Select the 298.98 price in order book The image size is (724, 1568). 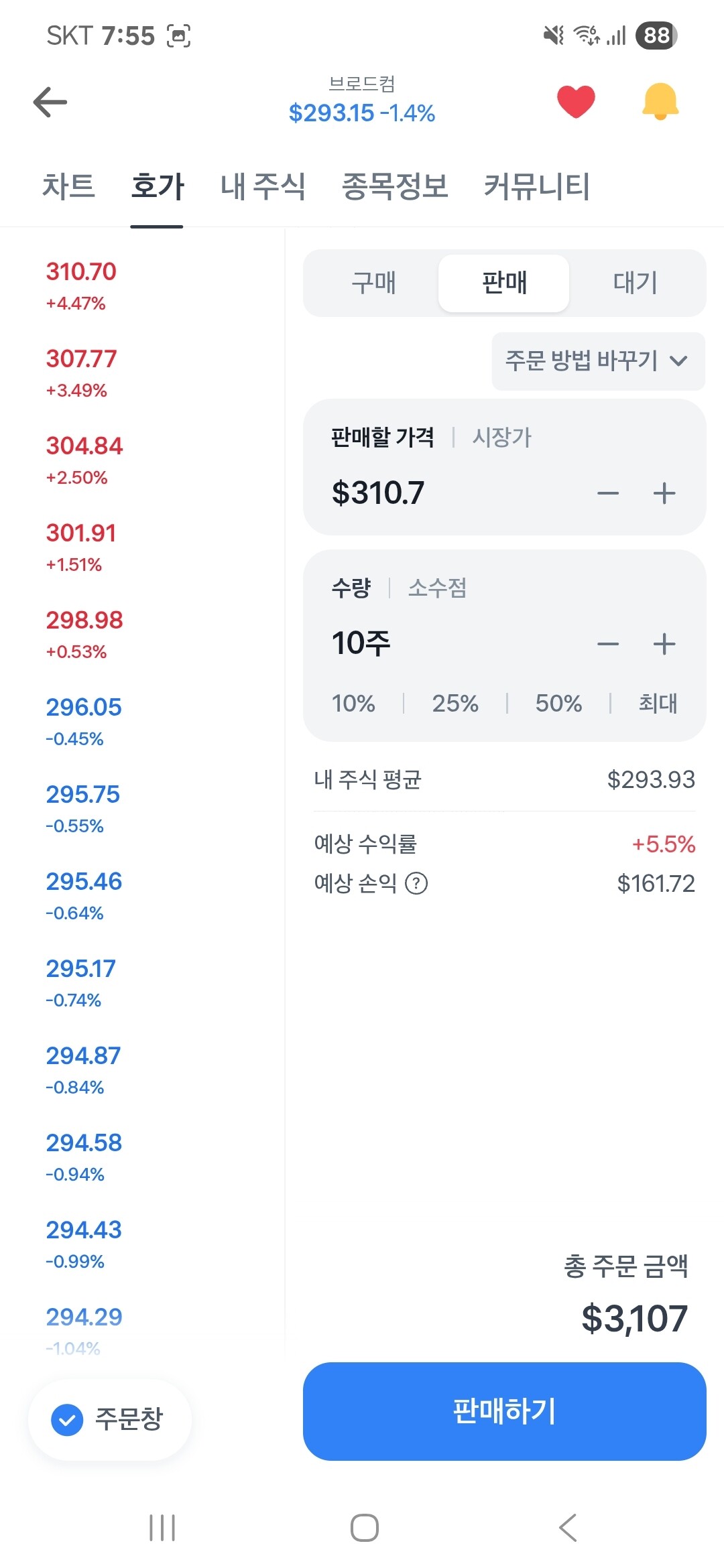pyautogui.click(x=84, y=620)
